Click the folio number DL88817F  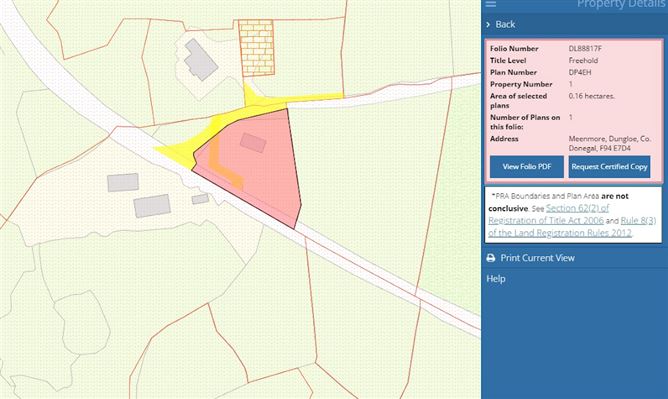click(585, 49)
